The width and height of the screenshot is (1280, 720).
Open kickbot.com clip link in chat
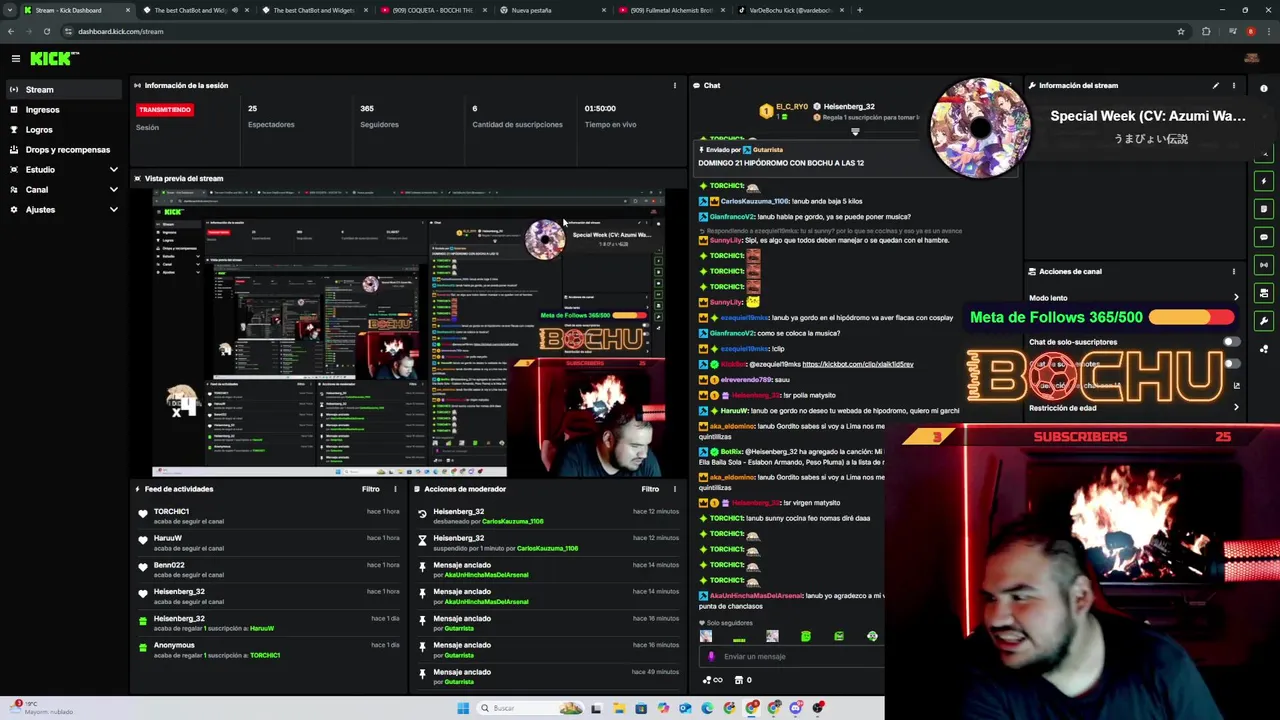point(857,364)
